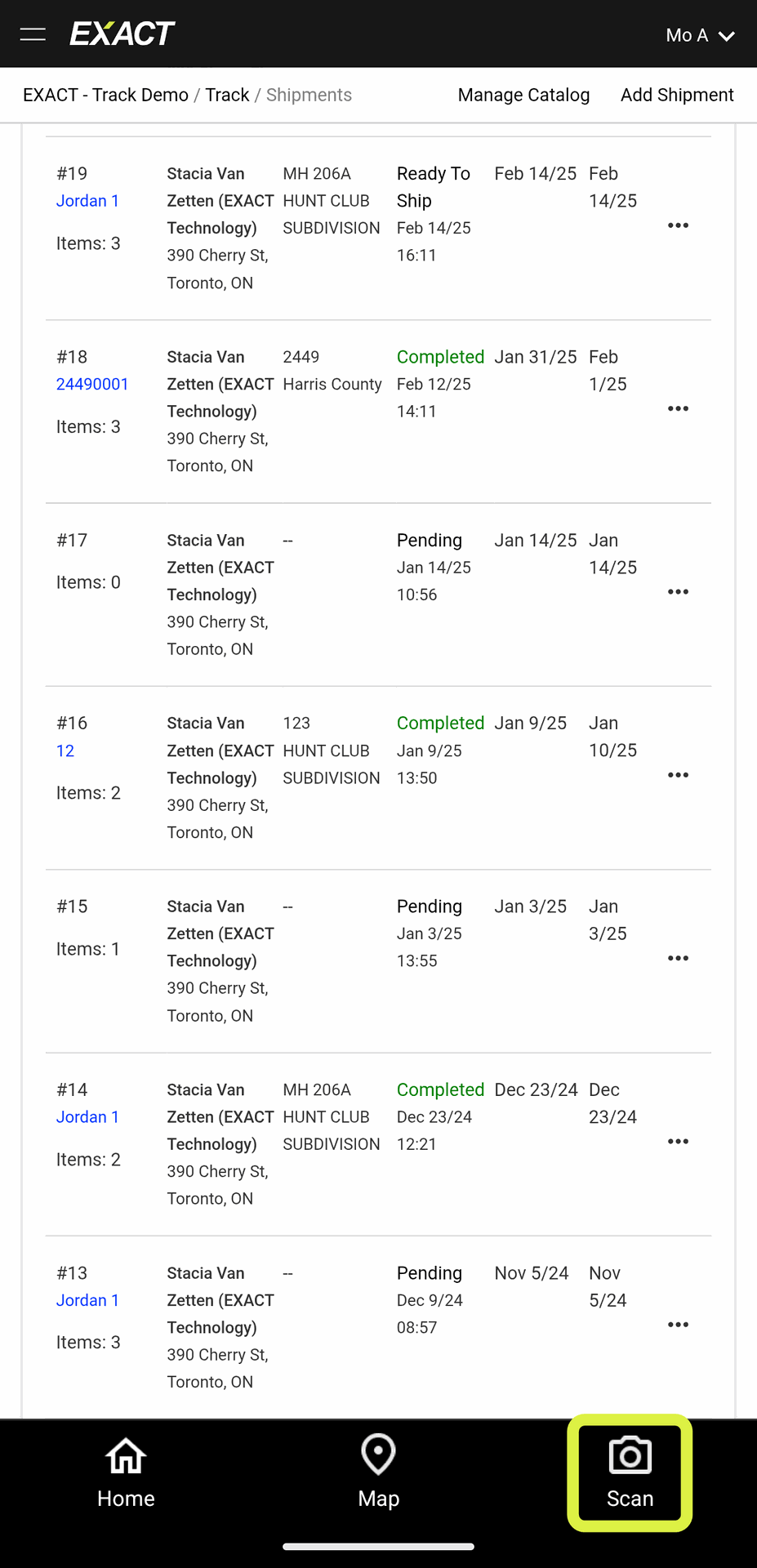The width and height of the screenshot is (757, 1568).
Task: Open order link 24490001
Action: click(92, 384)
